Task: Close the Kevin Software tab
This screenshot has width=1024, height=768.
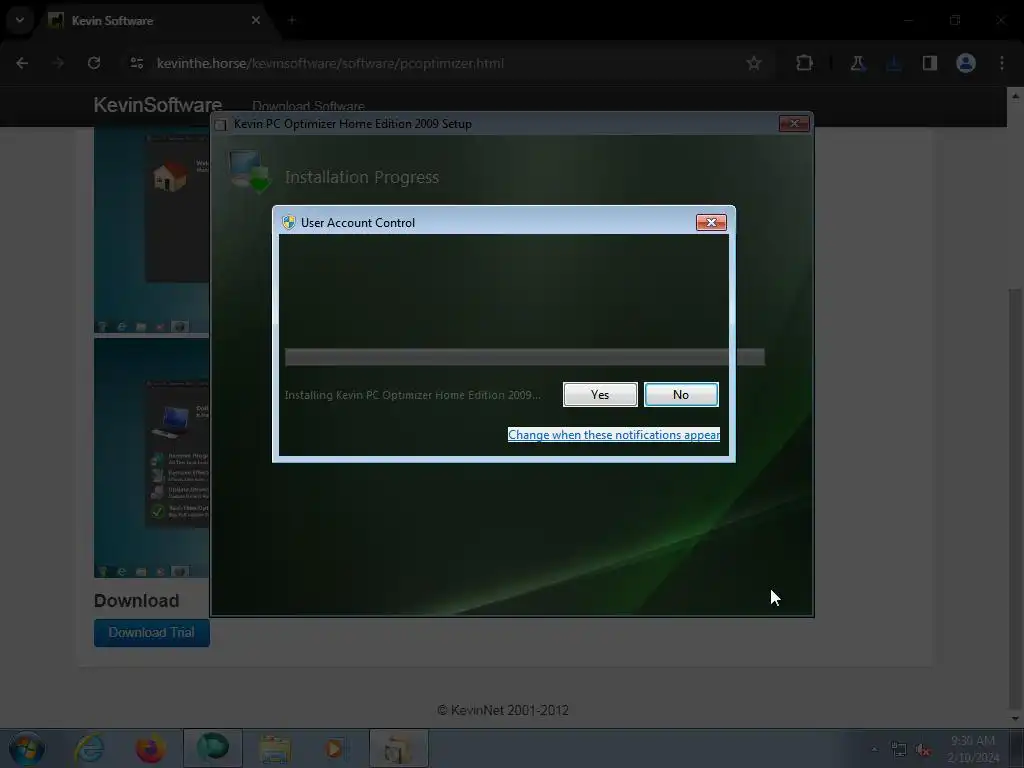Action: point(256,20)
